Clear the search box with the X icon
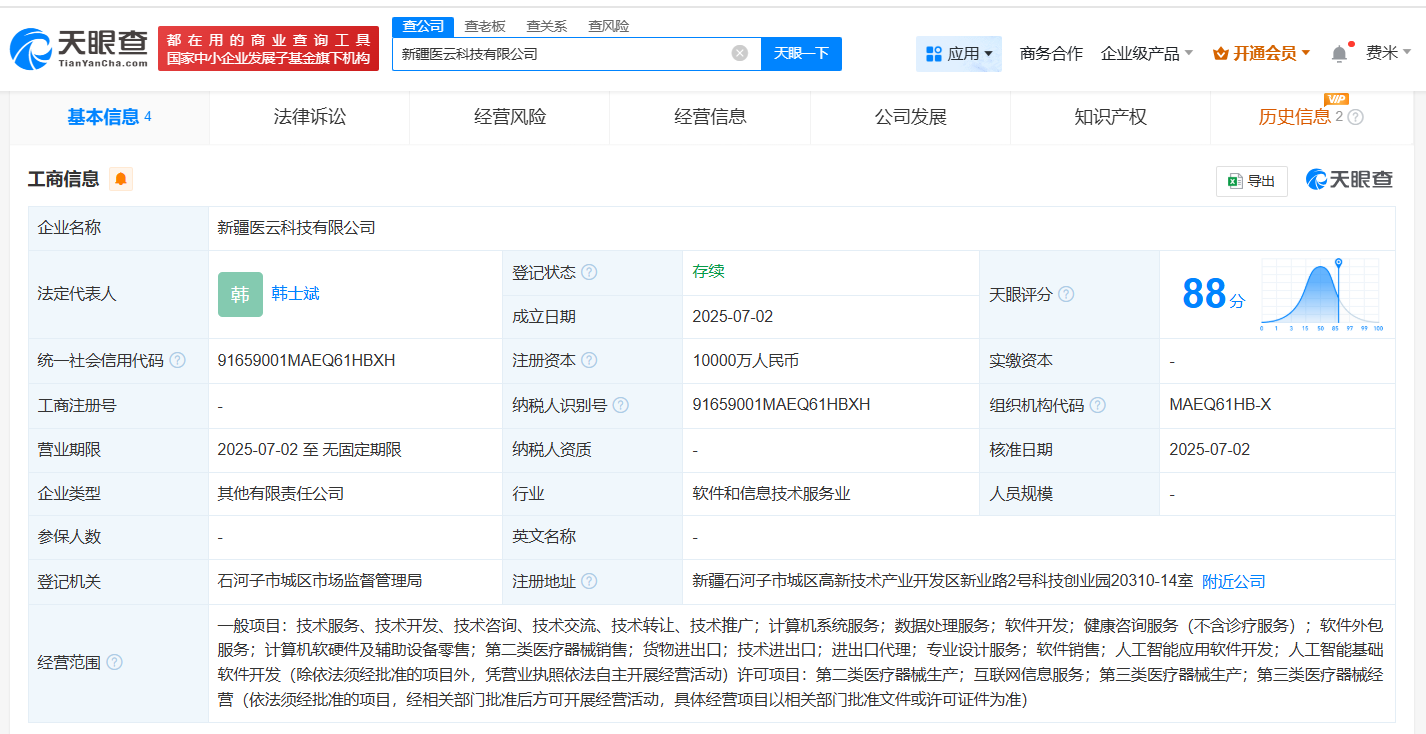 (739, 54)
